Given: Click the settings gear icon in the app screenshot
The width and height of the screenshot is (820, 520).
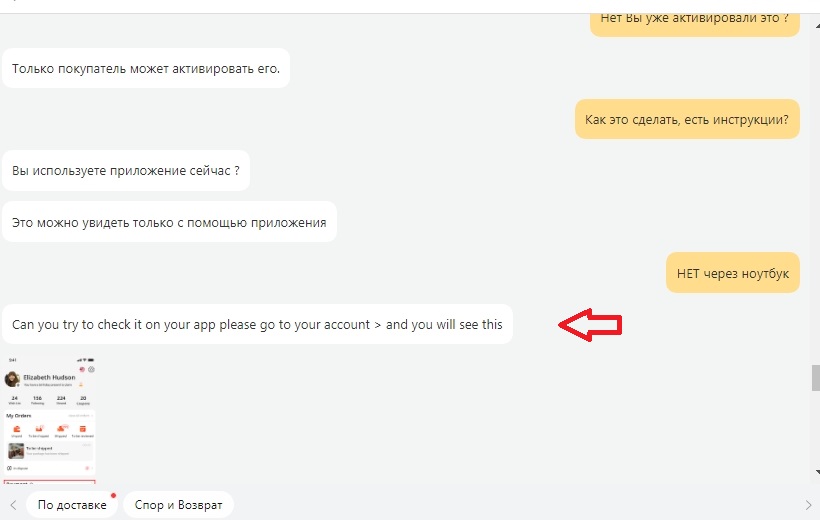Looking at the screenshot, I should pos(91,369).
